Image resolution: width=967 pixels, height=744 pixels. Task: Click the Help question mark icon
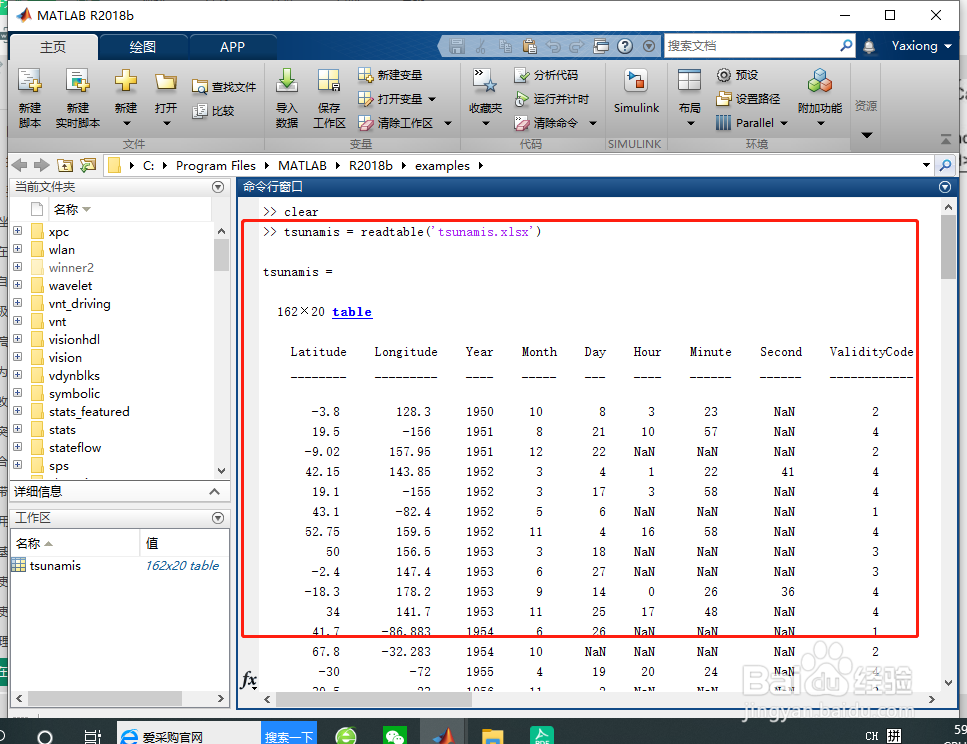pyautogui.click(x=625, y=46)
